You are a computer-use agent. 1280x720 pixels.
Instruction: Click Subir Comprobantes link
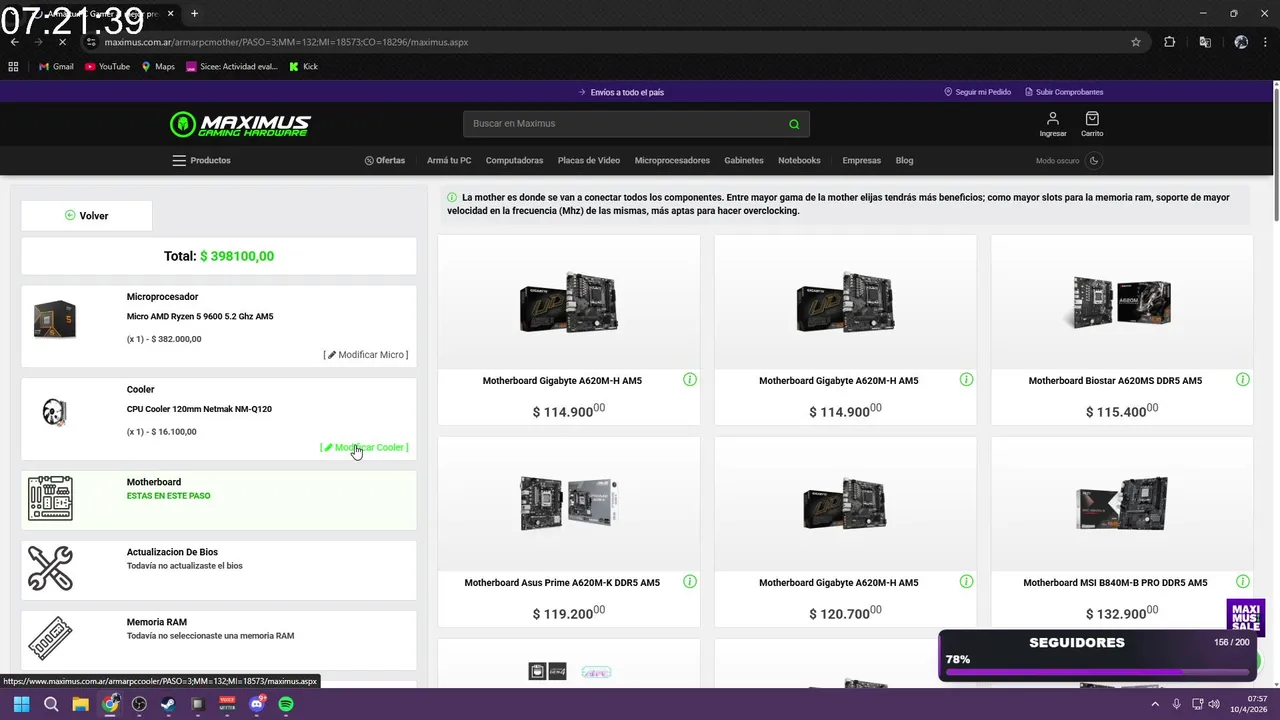[x=1064, y=92]
